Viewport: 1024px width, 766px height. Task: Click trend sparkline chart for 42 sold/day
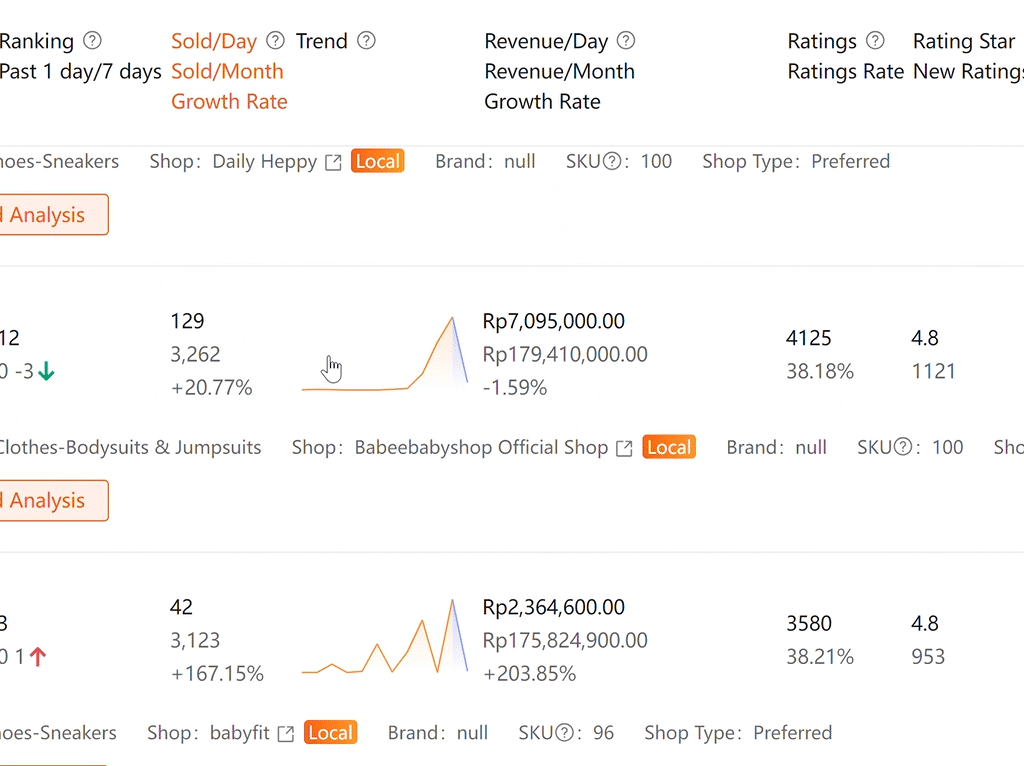click(385, 640)
